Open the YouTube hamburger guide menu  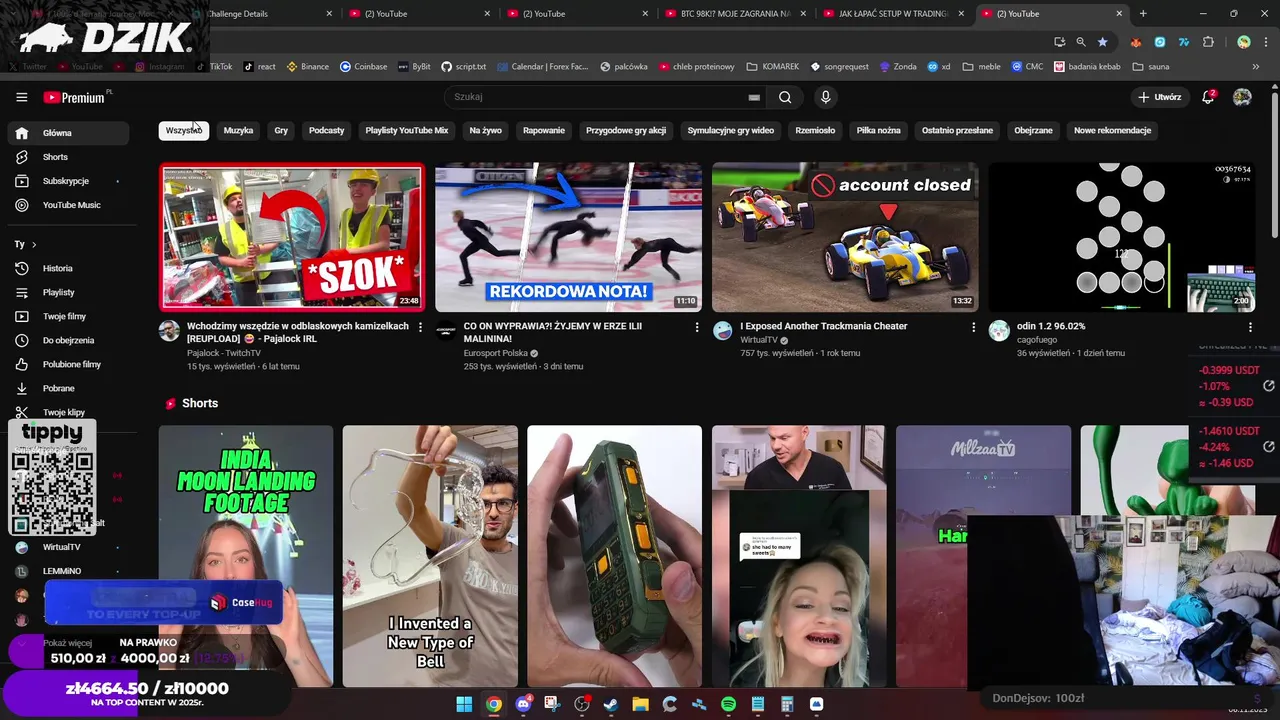tap(21, 97)
